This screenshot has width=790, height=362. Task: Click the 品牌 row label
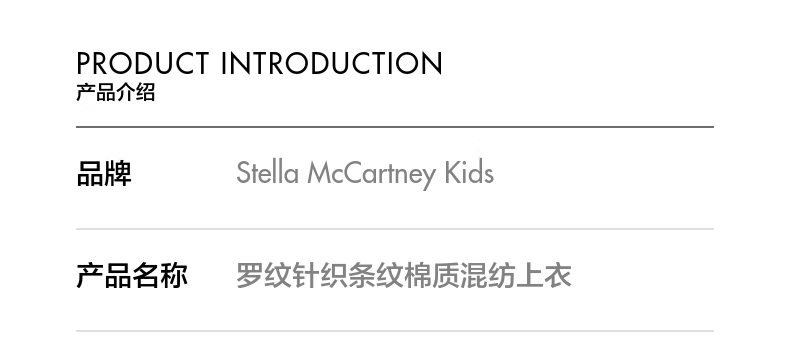pos(104,174)
